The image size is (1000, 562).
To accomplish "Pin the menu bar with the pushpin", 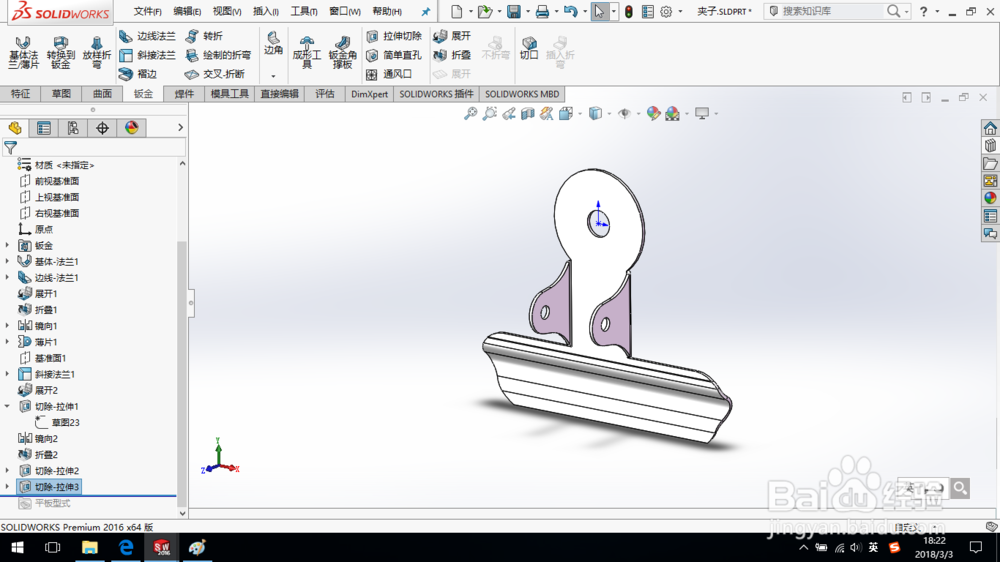I will pos(425,11).
